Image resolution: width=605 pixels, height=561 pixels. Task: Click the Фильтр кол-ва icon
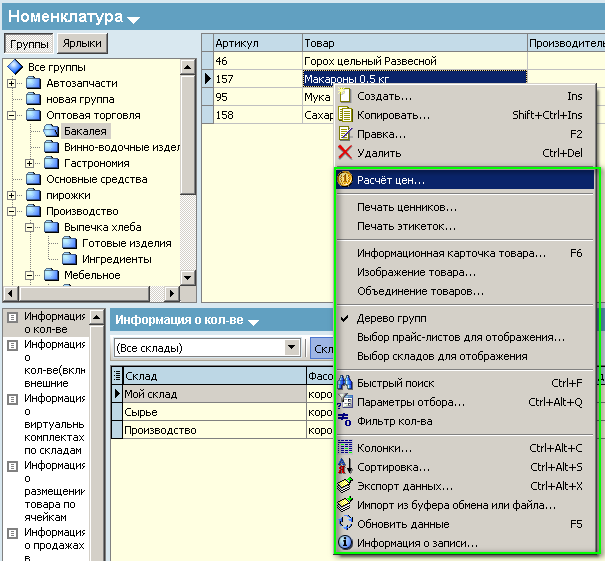pos(345,420)
